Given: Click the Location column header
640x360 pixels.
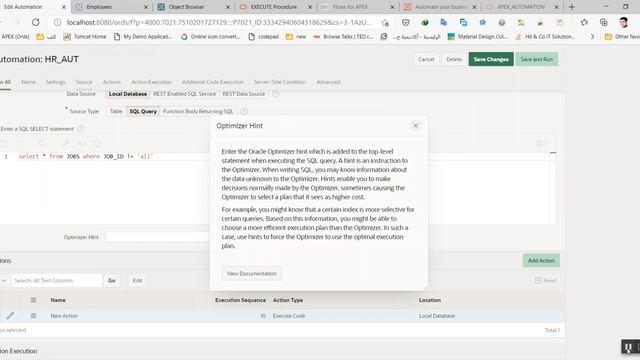Looking at the screenshot, I should pos(430,300).
